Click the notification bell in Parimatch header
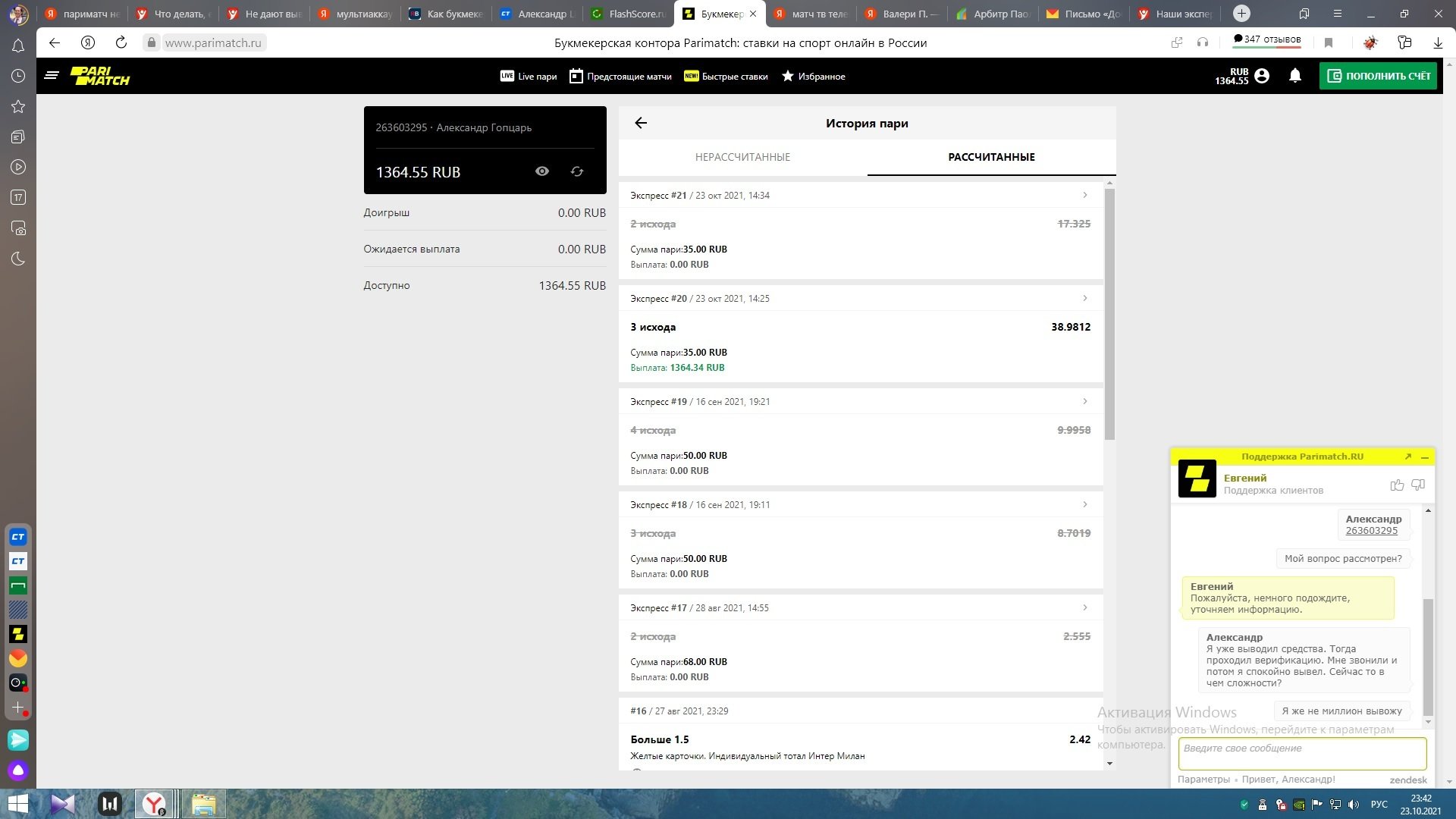The width and height of the screenshot is (1456, 819). (1295, 76)
